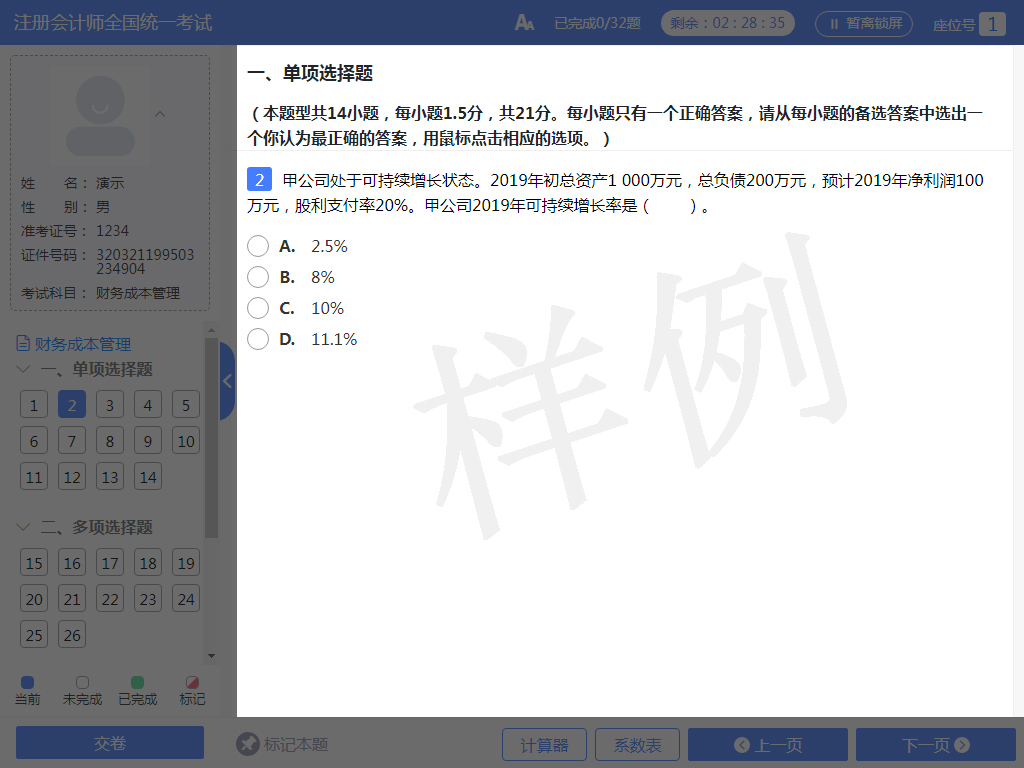Image resolution: width=1024 pixels, height=768 pixels.
Task: Collapse the chevron above candidate info panel
Action: coord(160,114)
